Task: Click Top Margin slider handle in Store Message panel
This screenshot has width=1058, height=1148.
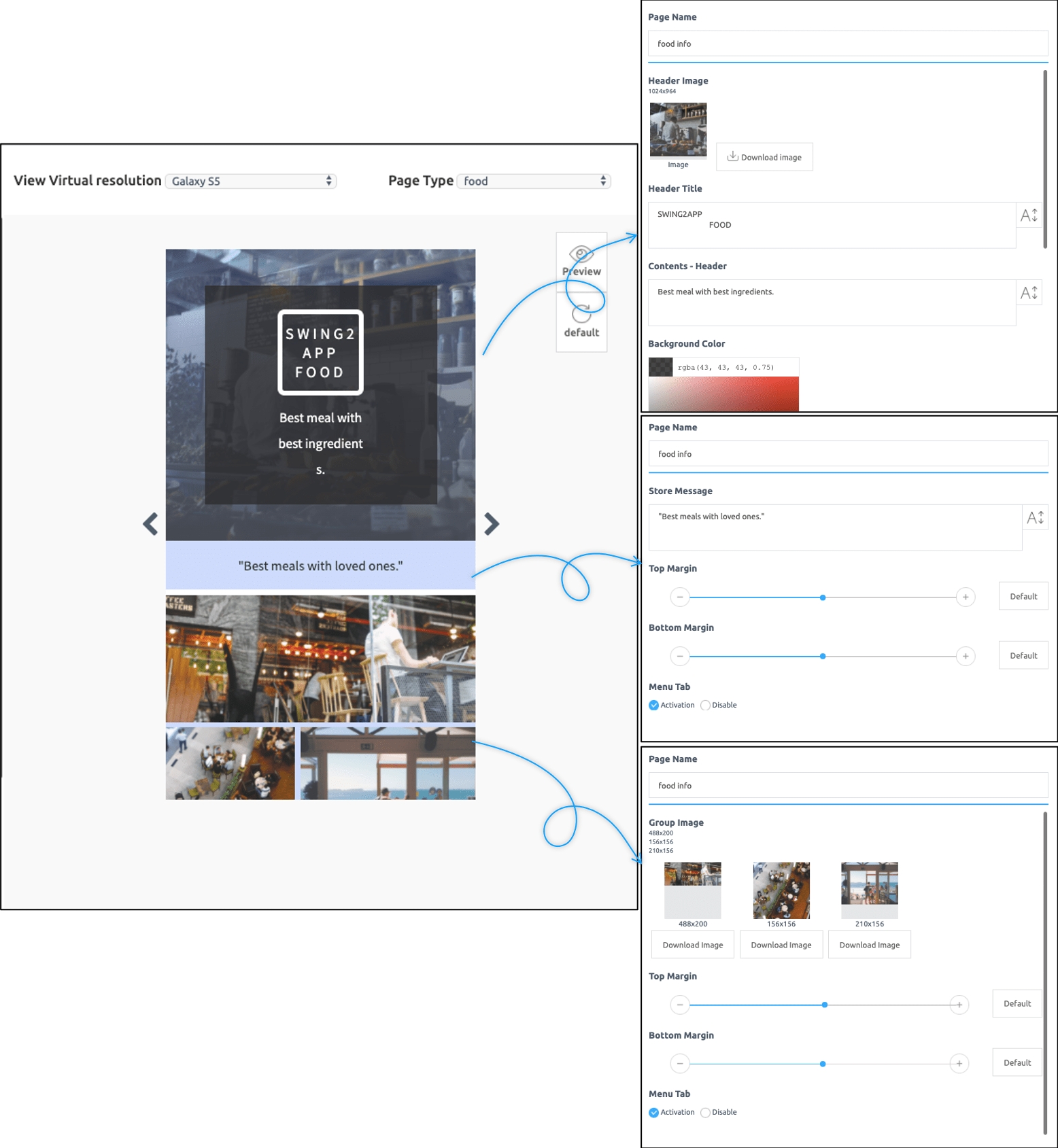Action: coord(823,597)
